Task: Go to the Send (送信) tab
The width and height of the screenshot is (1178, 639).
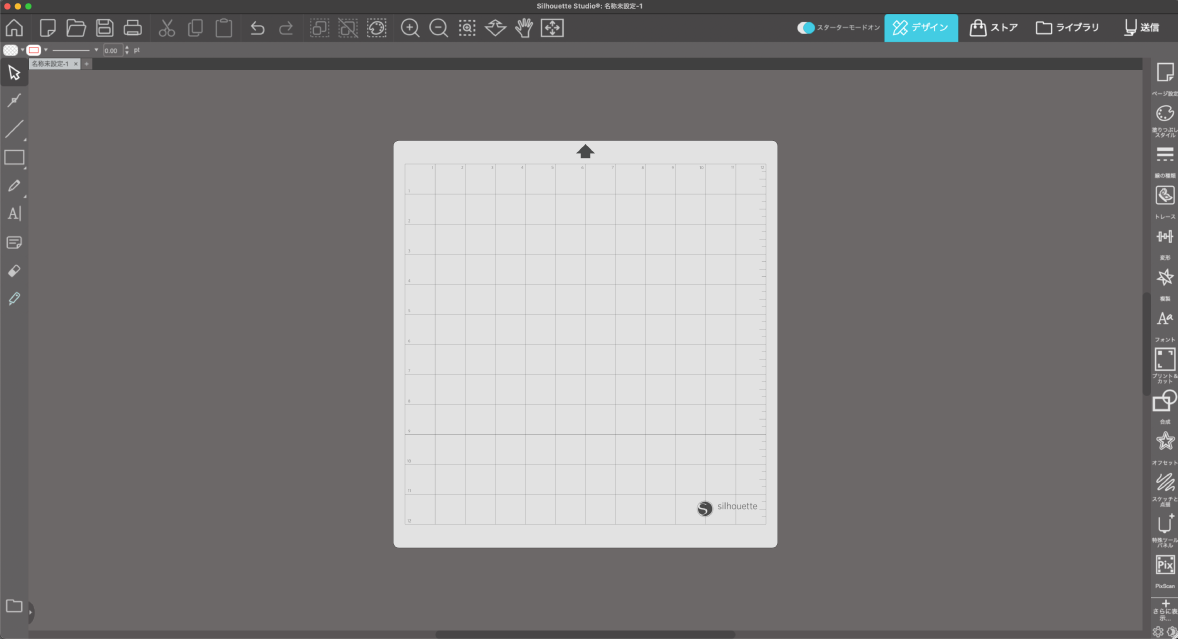Action: pyautogui.click(x=1141, y=28)
